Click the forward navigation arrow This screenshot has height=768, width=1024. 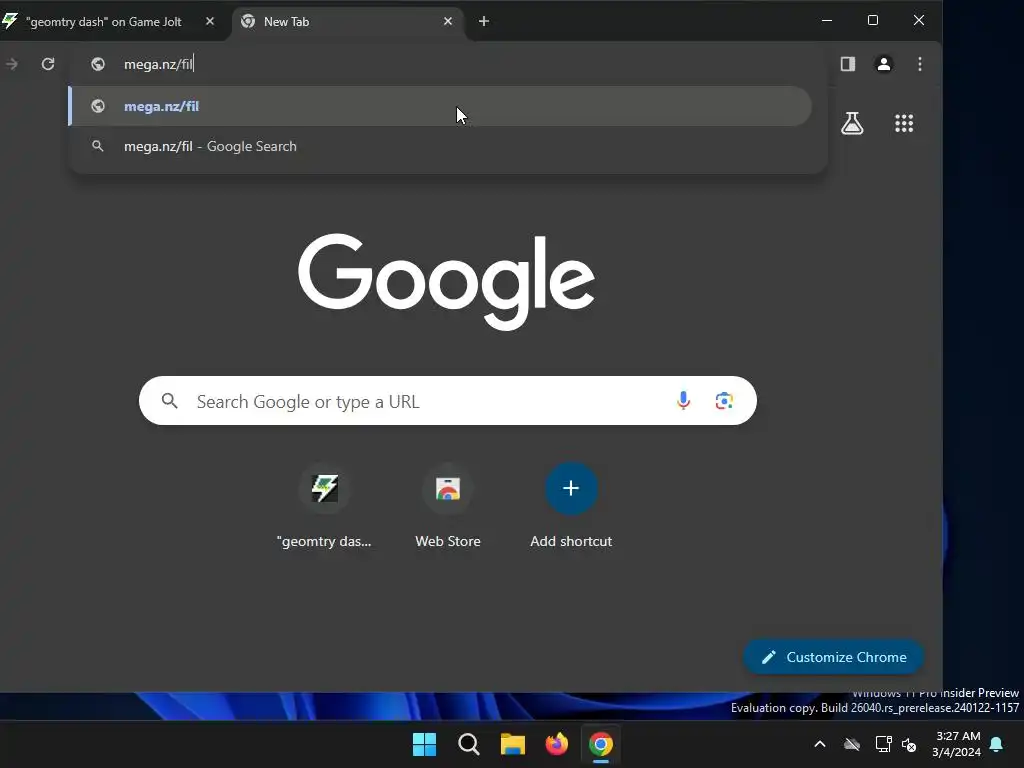pyautogui.click(x=12, y=64)
